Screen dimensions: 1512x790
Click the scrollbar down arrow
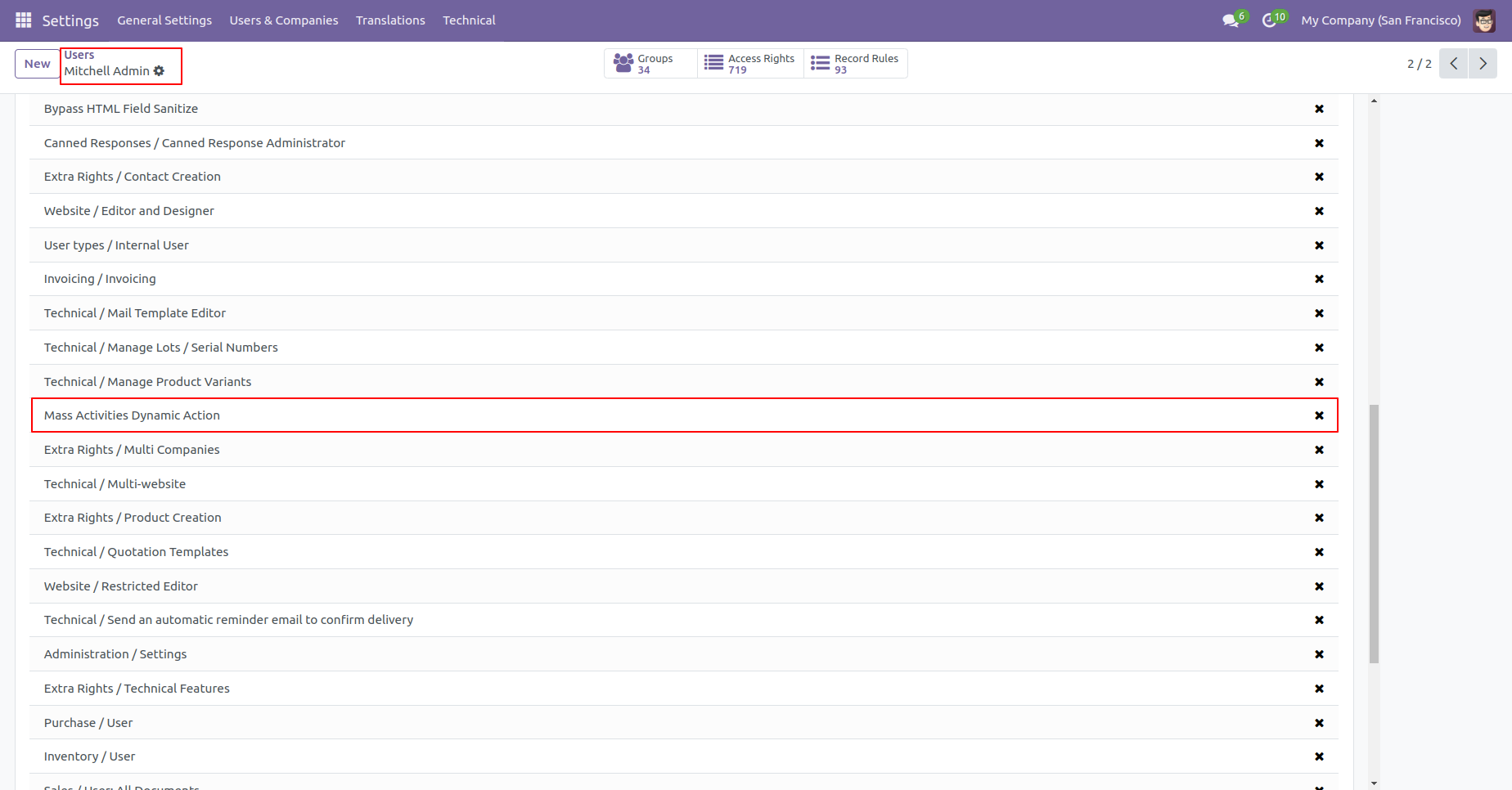[x=1374, y=783]
